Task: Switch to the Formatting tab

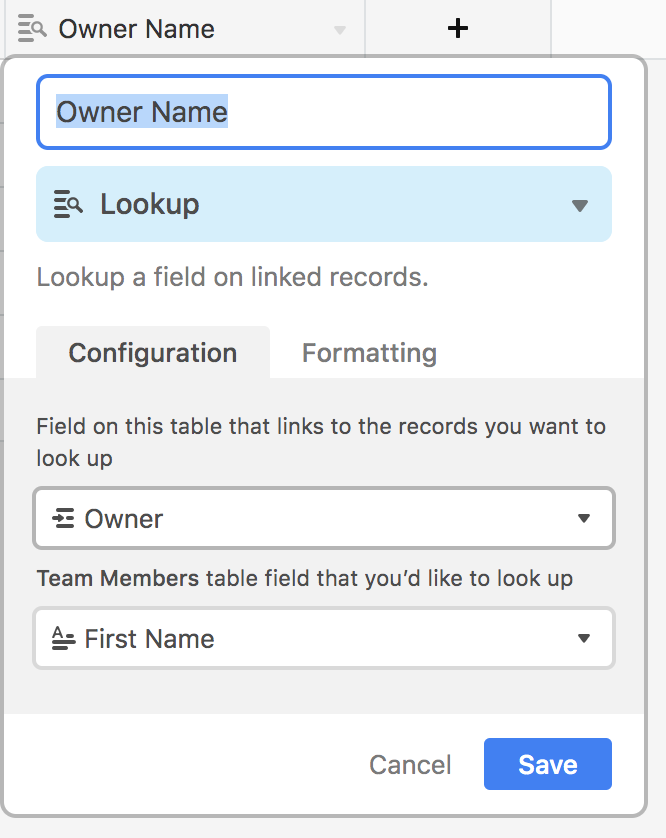Action: tap(369, 353)
